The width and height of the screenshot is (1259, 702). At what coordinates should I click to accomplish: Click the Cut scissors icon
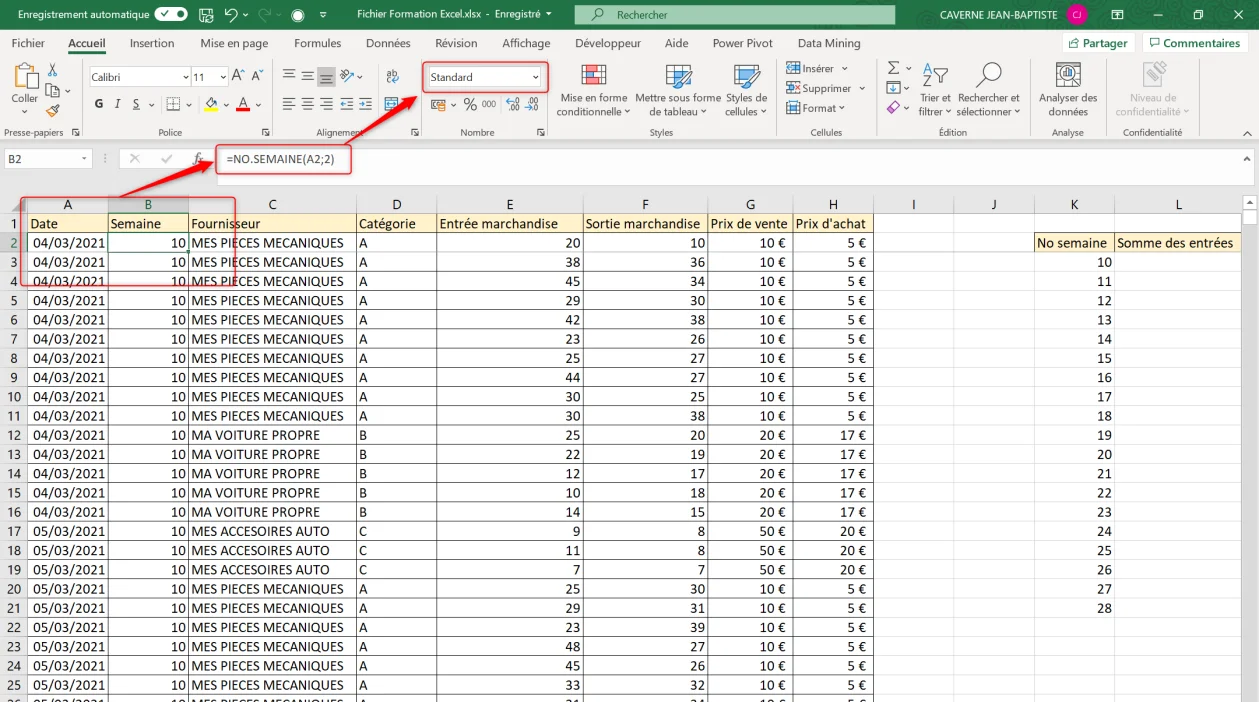point(53,70)
